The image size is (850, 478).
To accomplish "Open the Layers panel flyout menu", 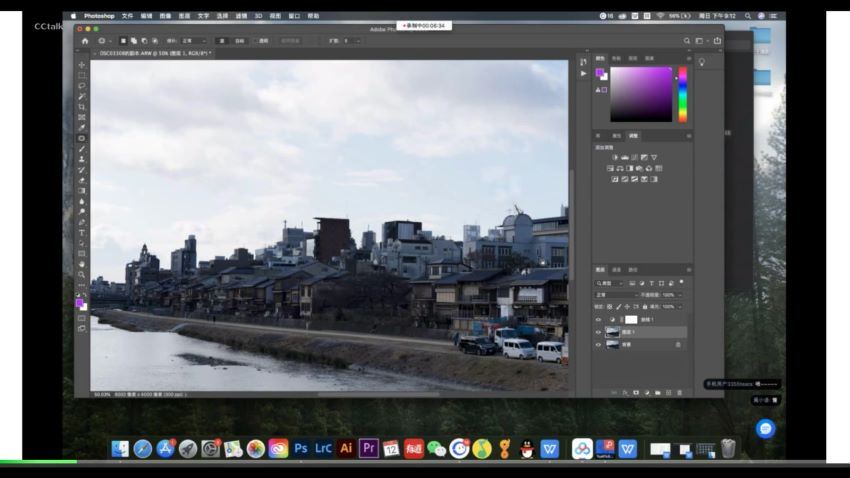I will [689, 270].
